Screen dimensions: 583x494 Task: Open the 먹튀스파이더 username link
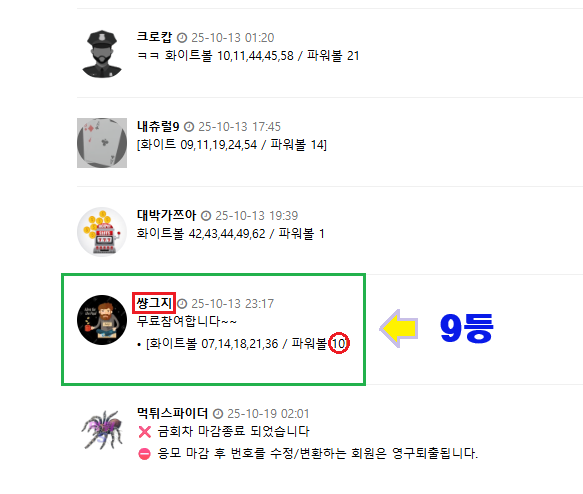[x=172, y=413]
